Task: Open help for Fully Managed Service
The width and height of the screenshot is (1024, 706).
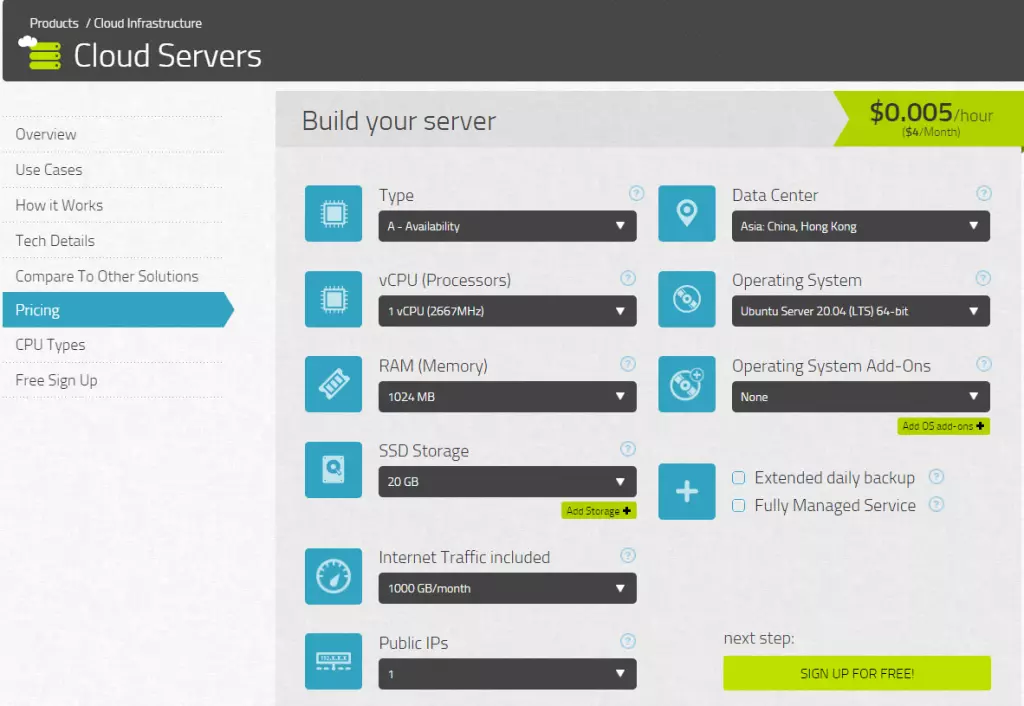Action: [x=936, y=504]
